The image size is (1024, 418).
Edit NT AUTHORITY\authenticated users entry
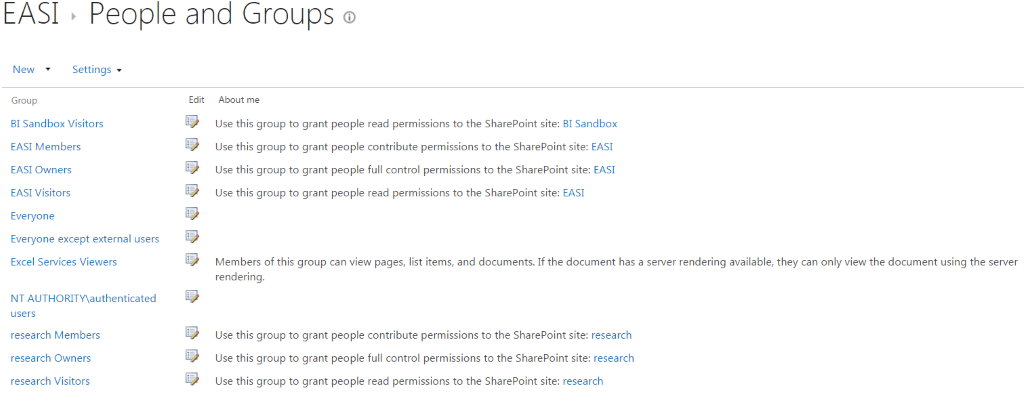point(191,296)
